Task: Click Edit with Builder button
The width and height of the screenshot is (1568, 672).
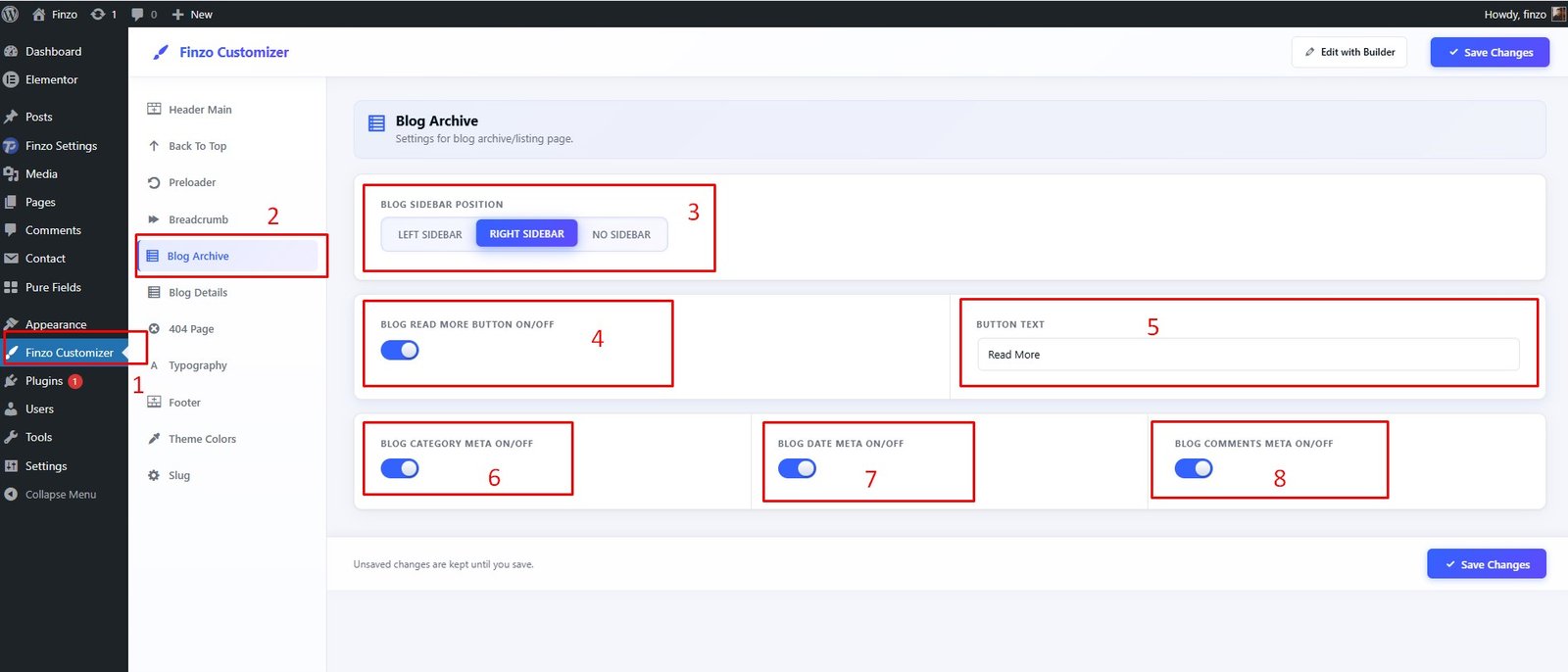Action: point(1349,52)
